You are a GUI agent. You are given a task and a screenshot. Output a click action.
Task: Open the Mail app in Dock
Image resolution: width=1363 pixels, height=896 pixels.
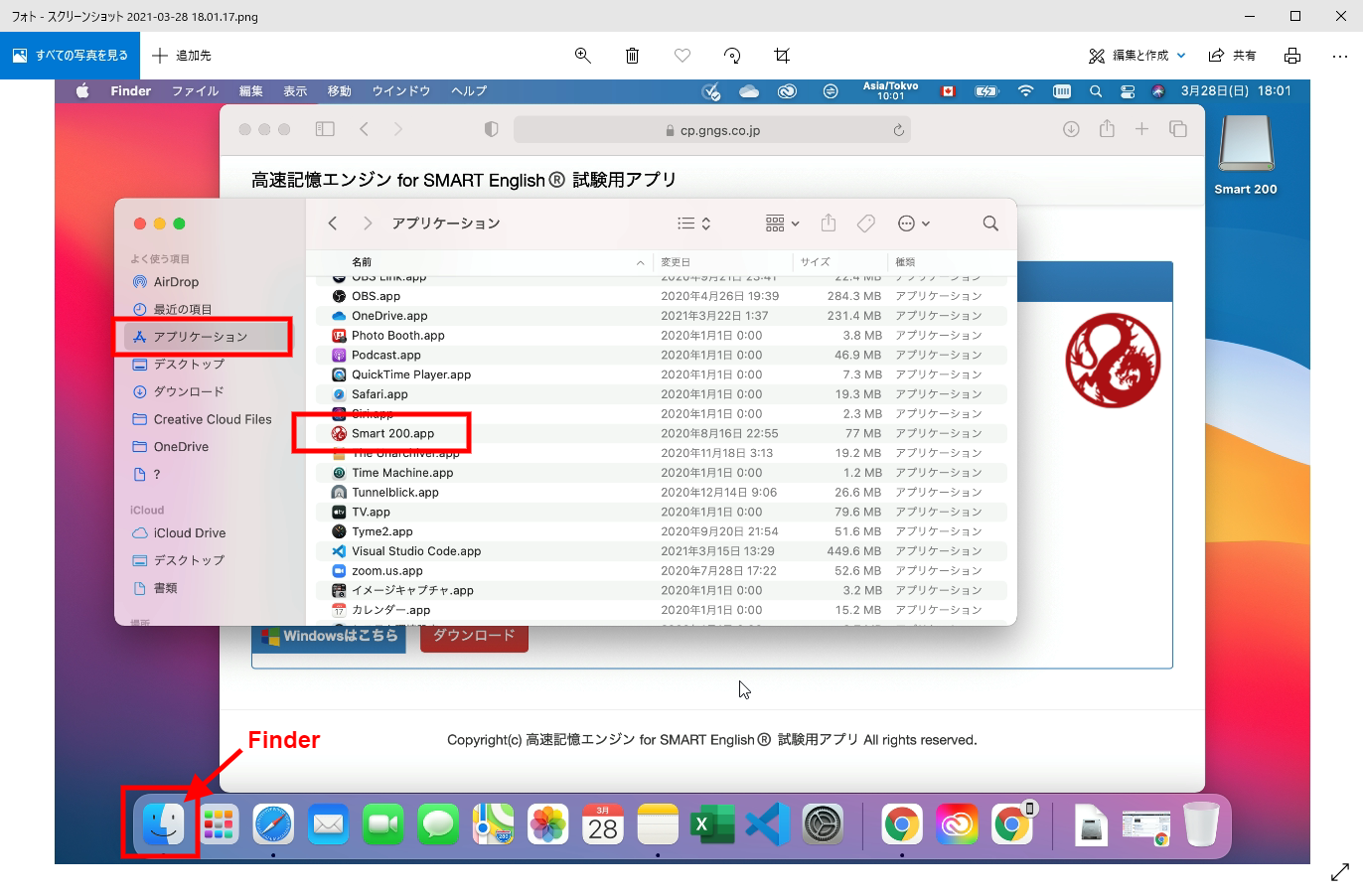pos(328,823)
